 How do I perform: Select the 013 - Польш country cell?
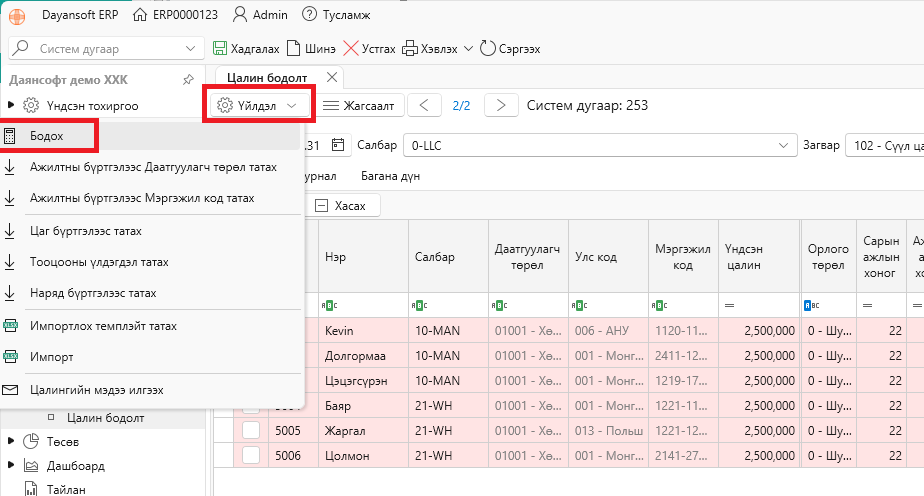(x=609, y=431)
